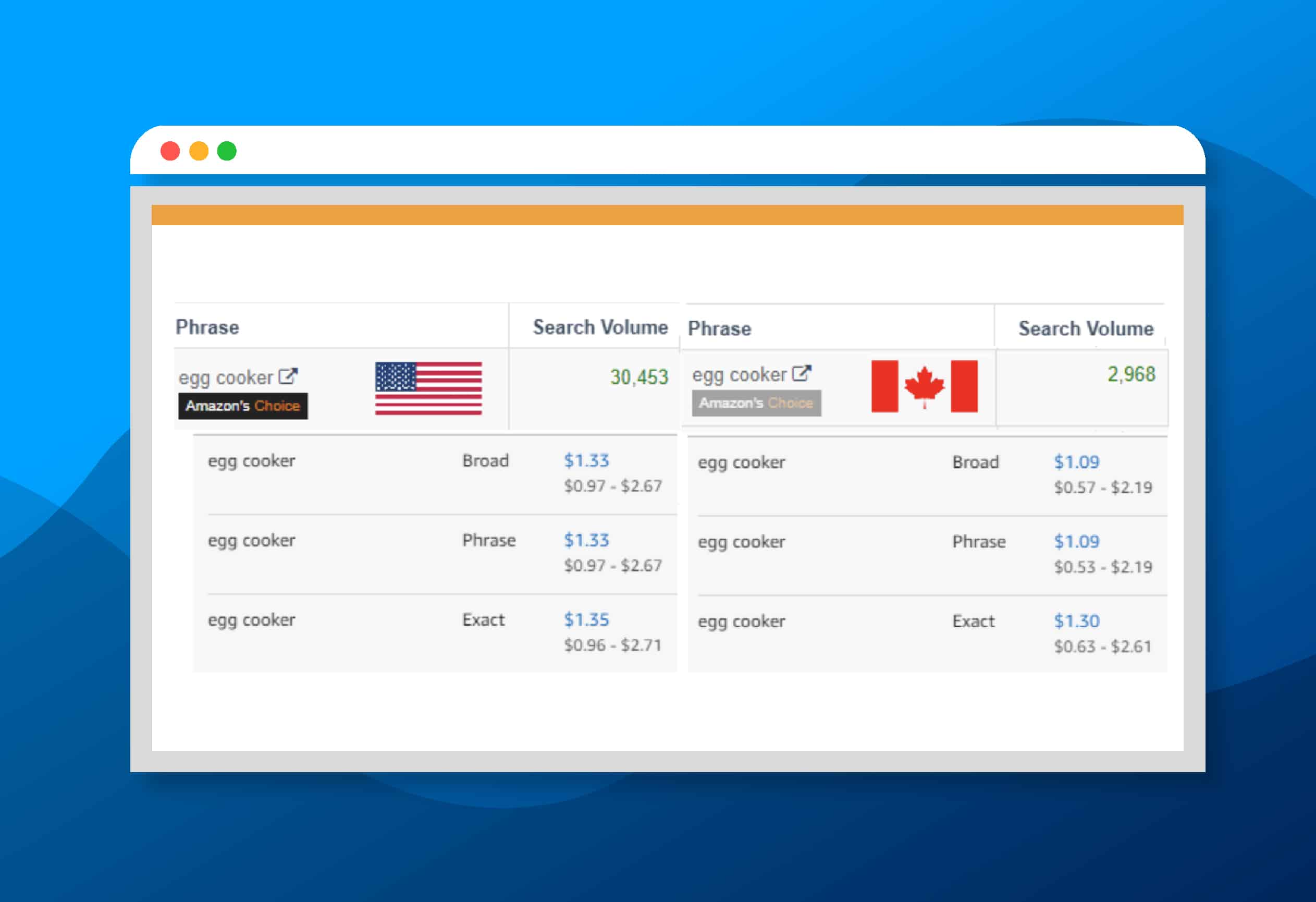
Task: Click the green maximize window dot
Action: (x=227, y=151)
